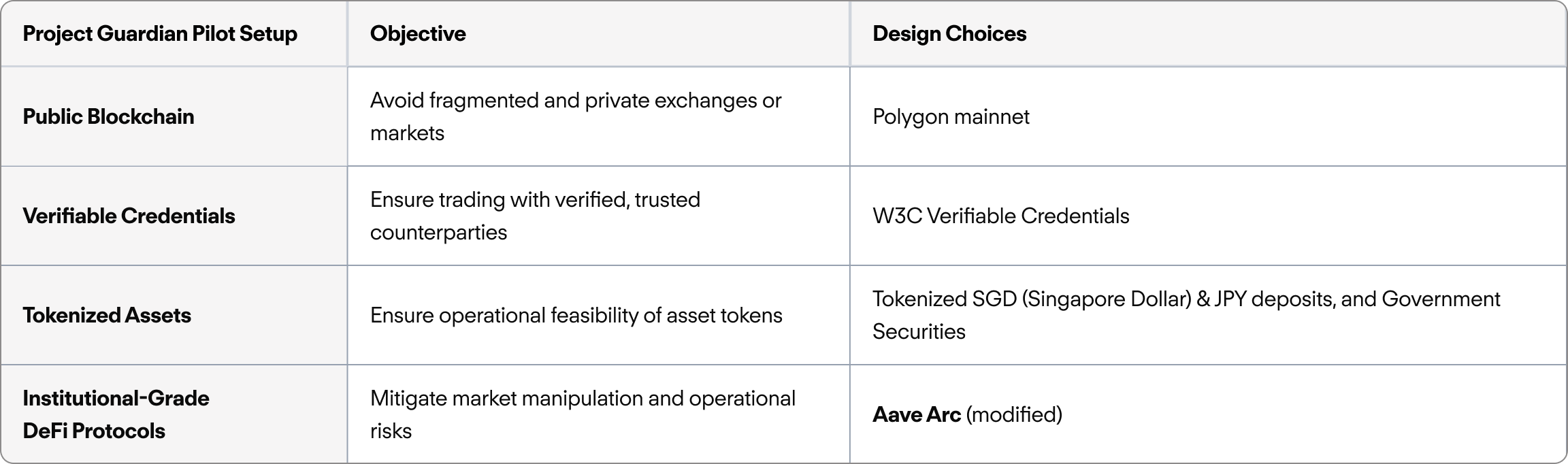
Task: Click the 'Institutional-Grade DeFi Protocols' row label
Action: coord(116,414)
